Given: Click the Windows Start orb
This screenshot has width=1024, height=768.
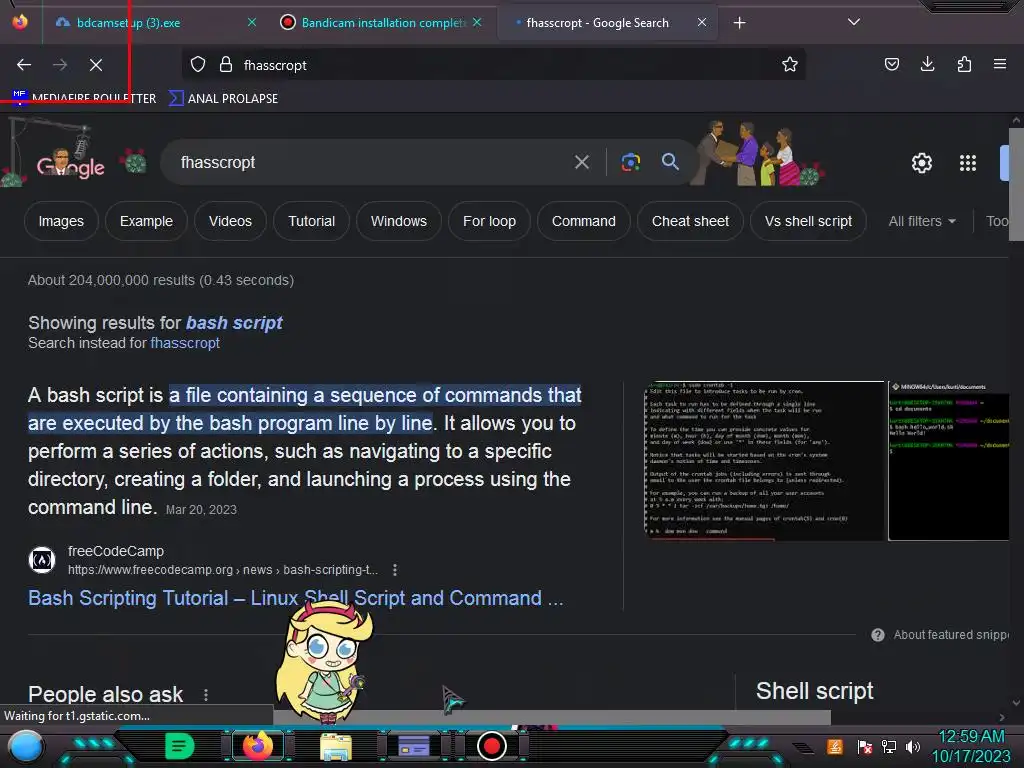Looking at the screenshot, I should pyautogui.click(x=25, y=746).
